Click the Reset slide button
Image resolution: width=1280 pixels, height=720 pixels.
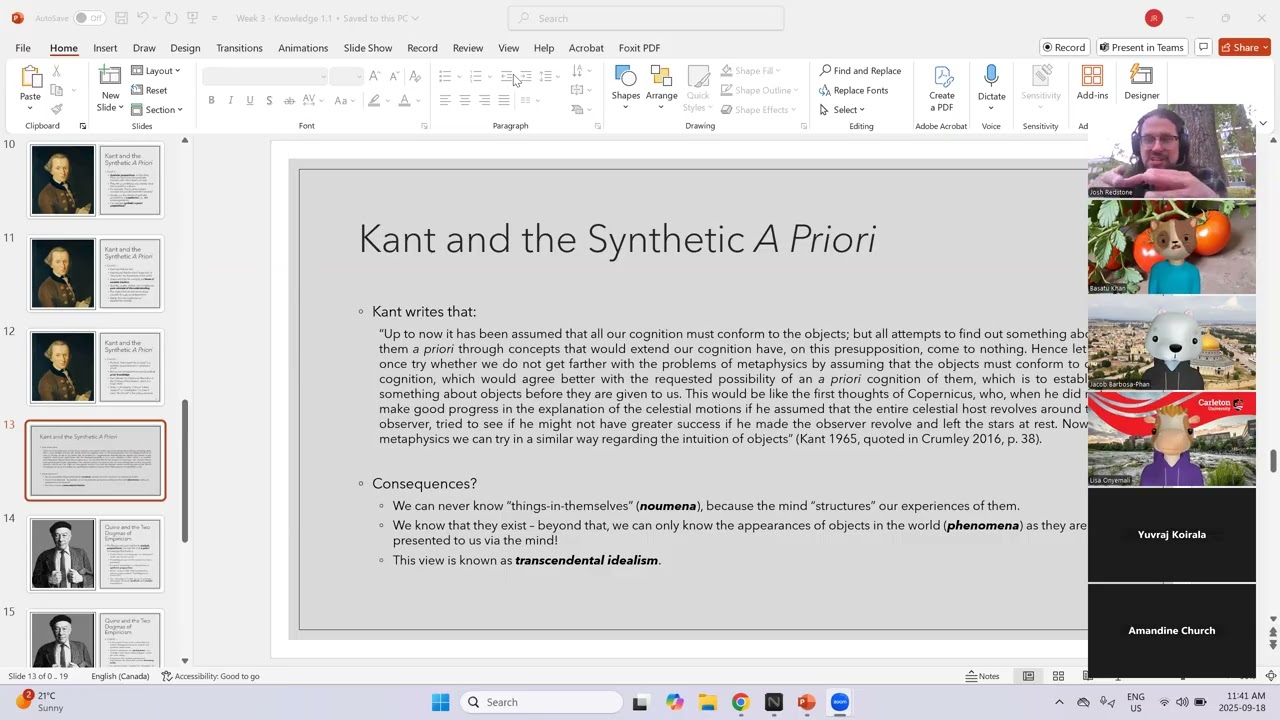coord(148,90)
